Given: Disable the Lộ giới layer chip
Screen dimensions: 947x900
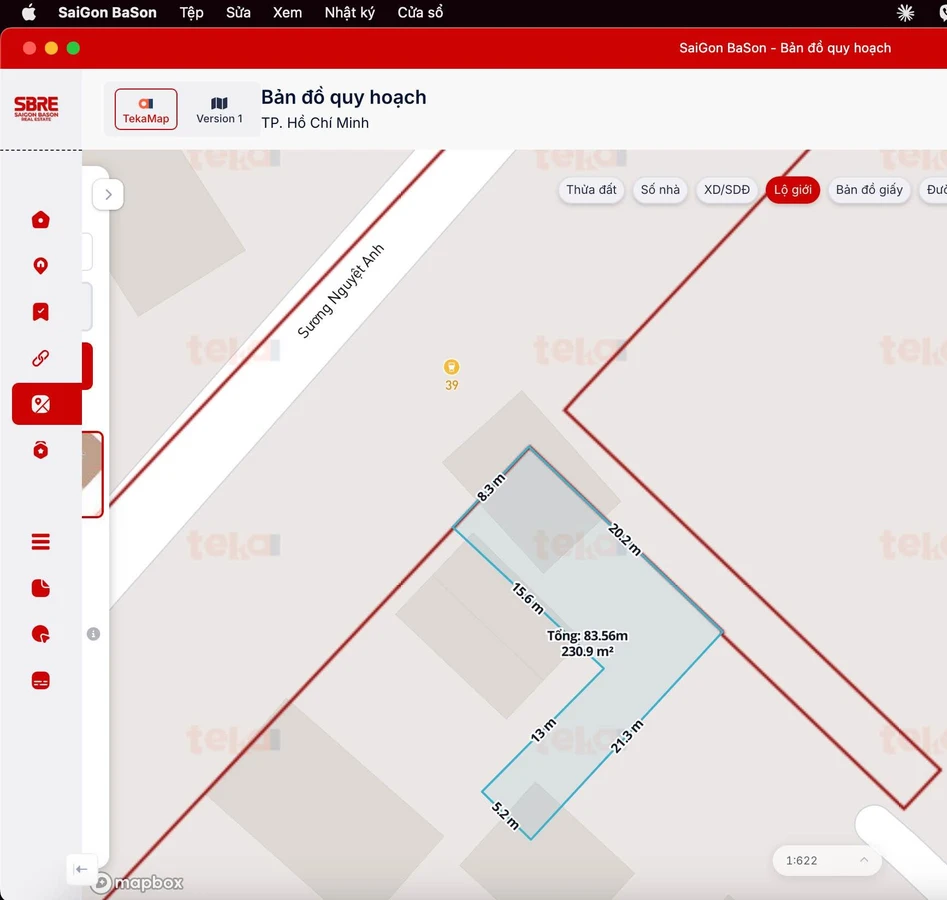Looking at the screenshot, I should point(792,190).
